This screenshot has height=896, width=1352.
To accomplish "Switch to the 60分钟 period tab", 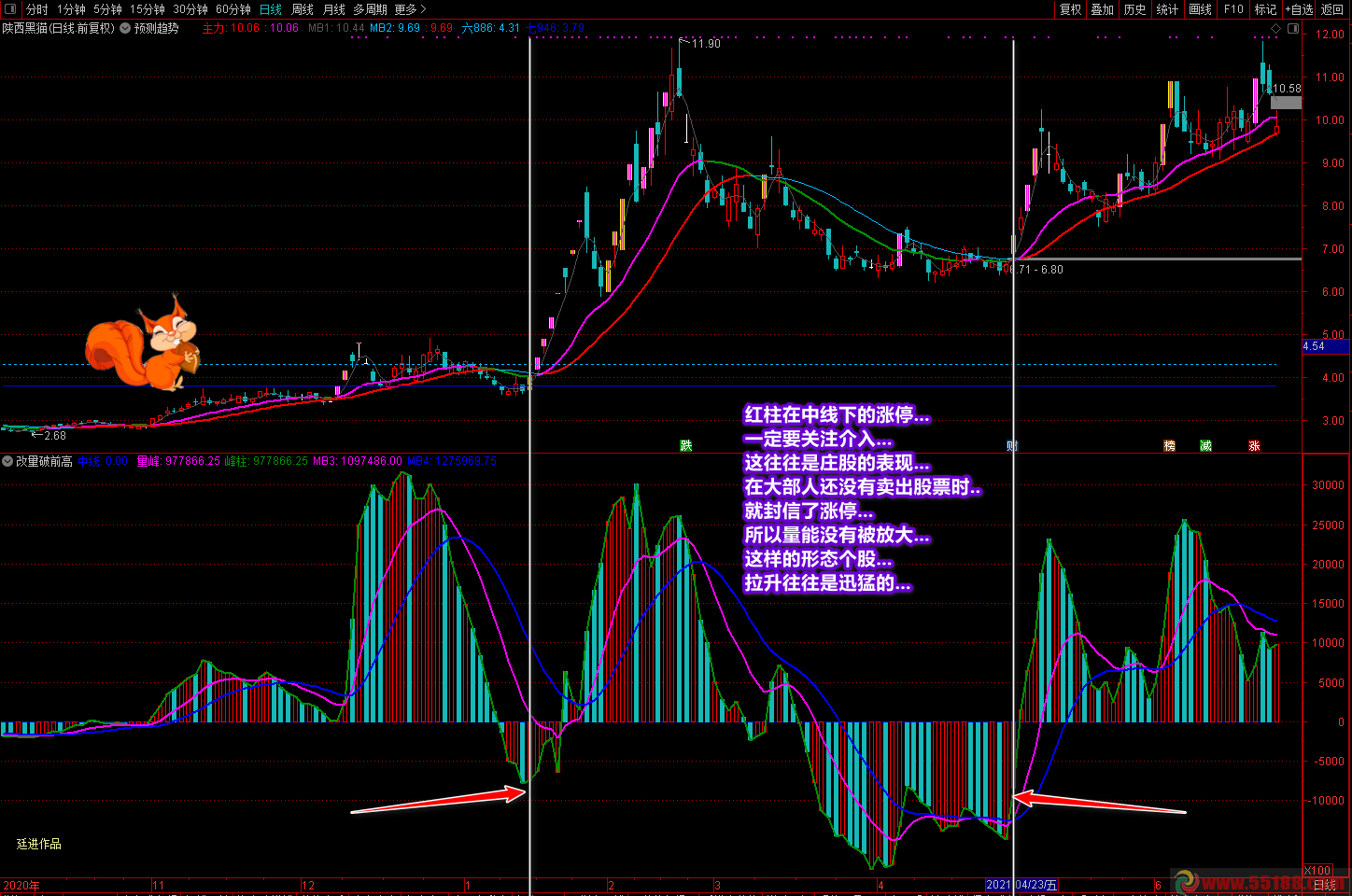I will (233, 9).
